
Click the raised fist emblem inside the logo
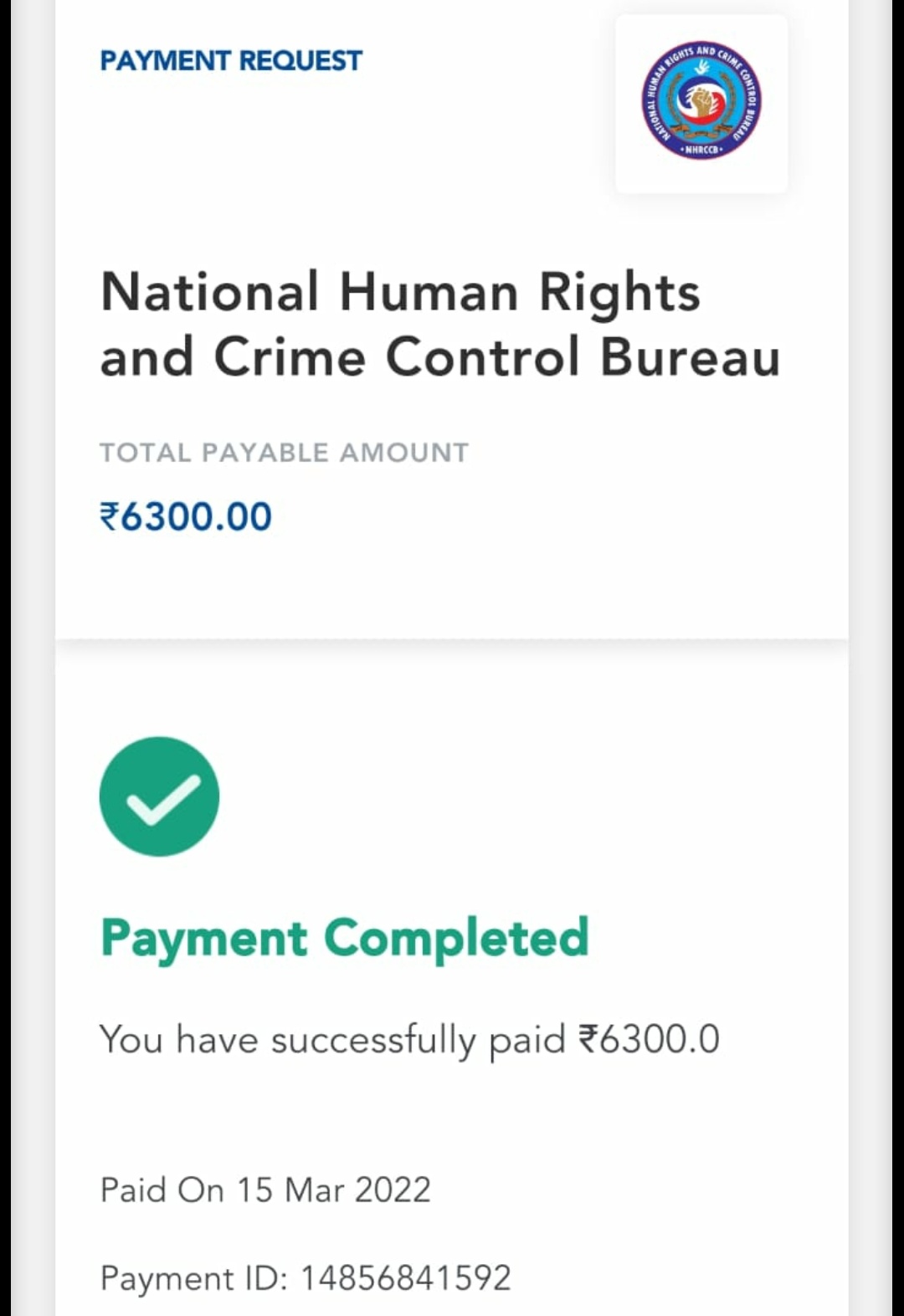pyautogui.click(x=700, y=103)
